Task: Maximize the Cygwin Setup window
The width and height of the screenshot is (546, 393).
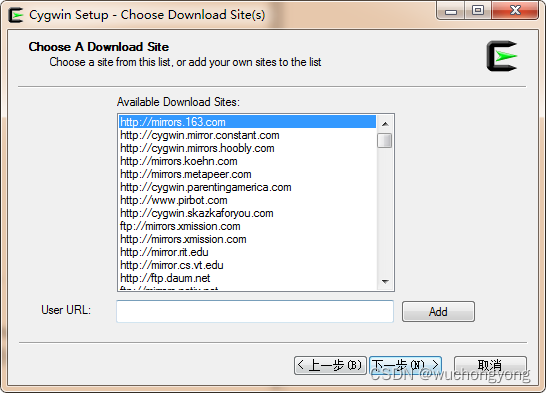Action: click(x=478, y=11)
